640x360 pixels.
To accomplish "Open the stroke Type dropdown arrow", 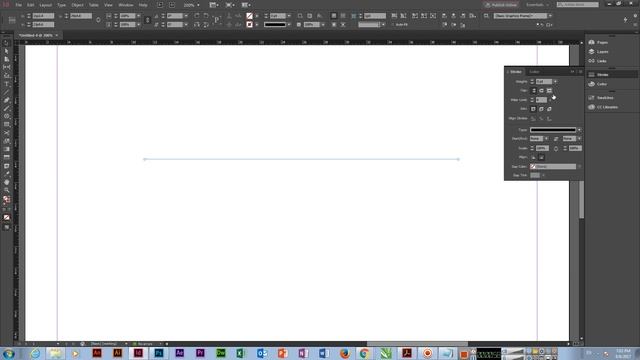I will click(x=579, y=130).
